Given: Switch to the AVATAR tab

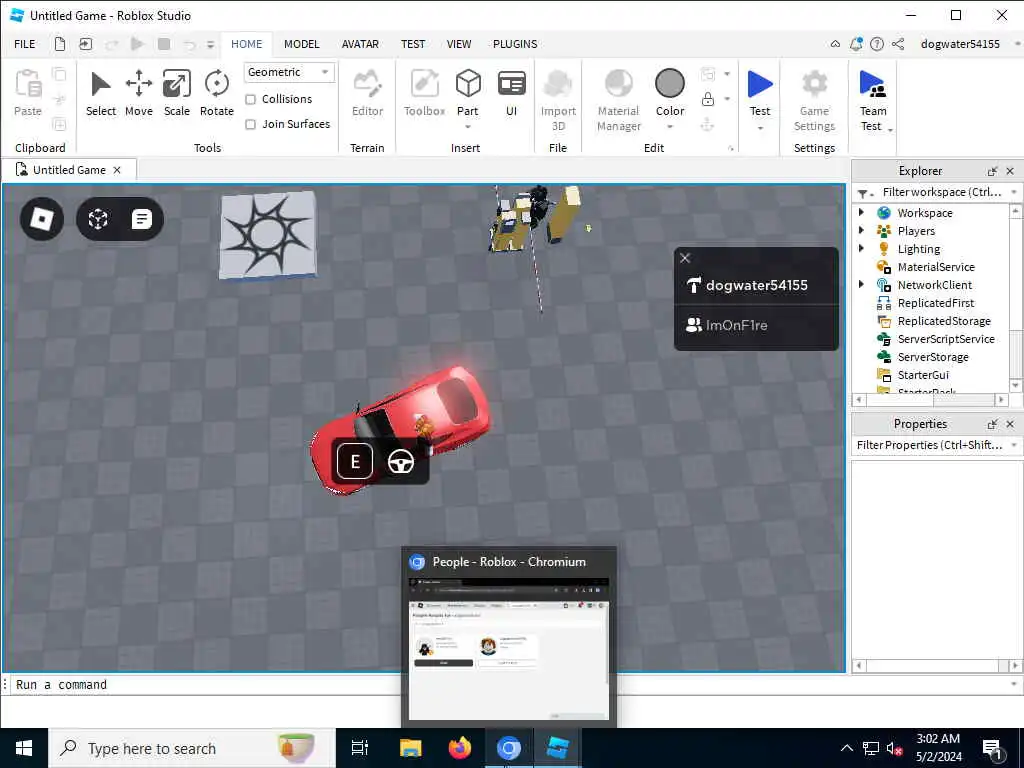Looking at the screenshot, I should (360, 44).
